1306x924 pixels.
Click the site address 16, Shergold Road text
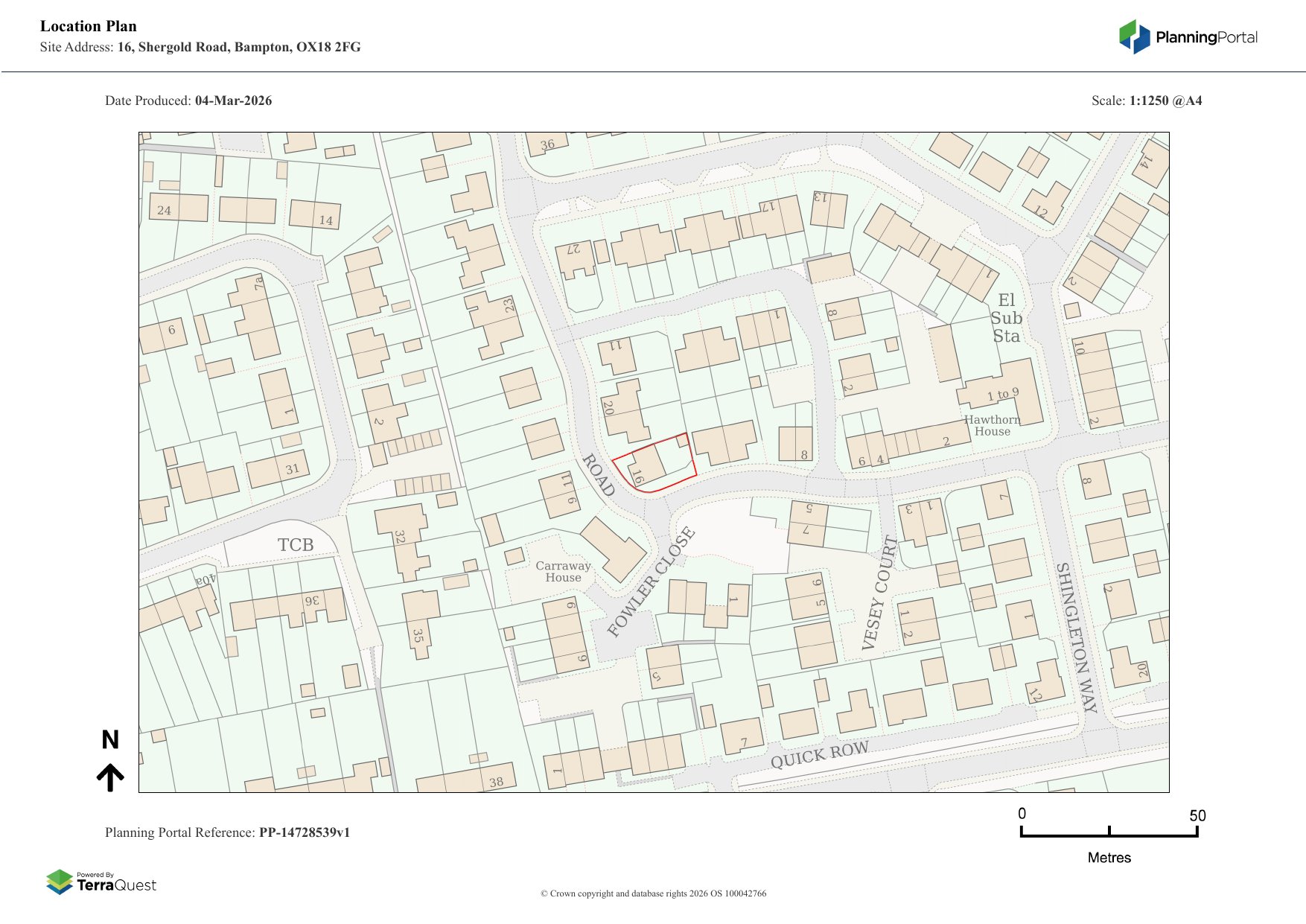coord(238,47)
